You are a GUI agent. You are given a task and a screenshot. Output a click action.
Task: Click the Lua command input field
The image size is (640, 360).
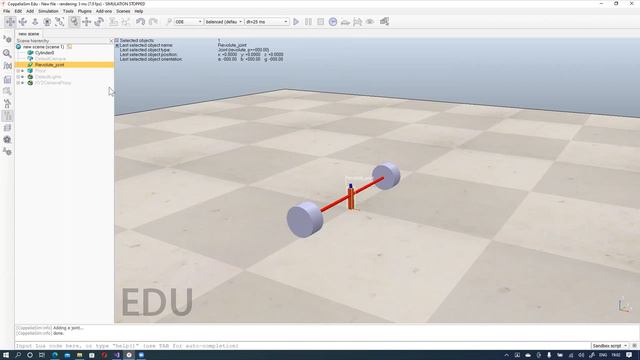pyautogui.click(x=302, y=346)
